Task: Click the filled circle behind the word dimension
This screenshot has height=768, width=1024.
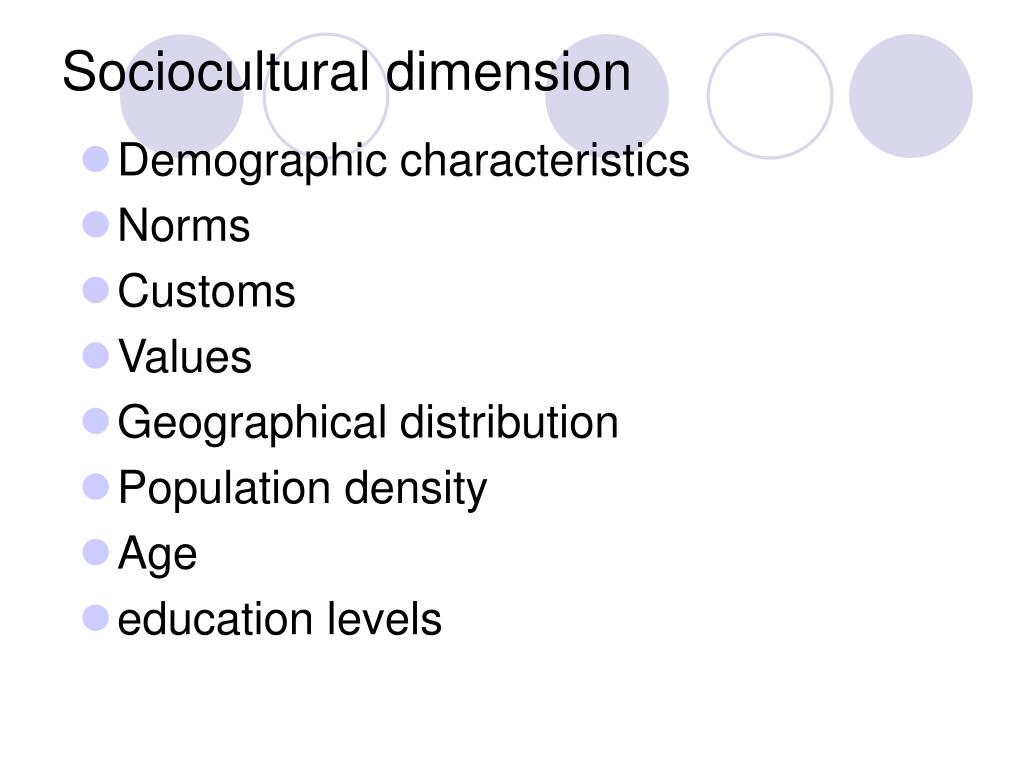Action: pyautogui.click(x=607, y=96)
